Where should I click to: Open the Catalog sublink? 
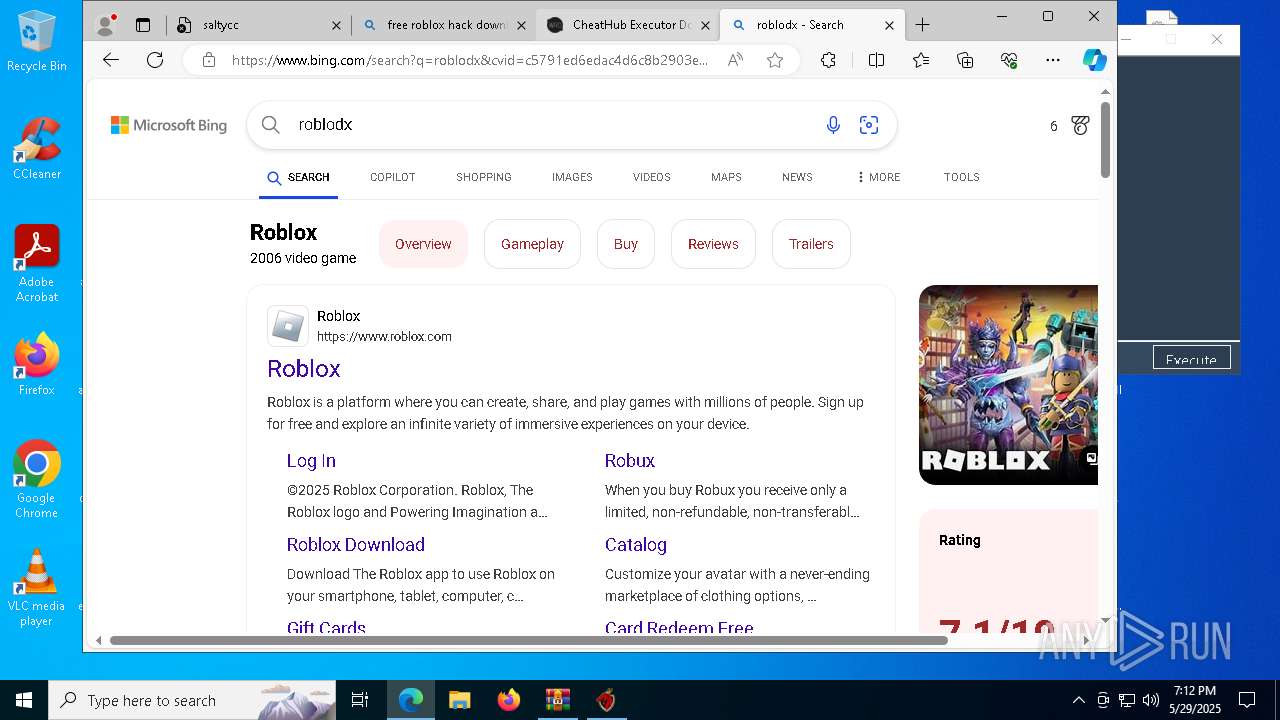[636, 545]
